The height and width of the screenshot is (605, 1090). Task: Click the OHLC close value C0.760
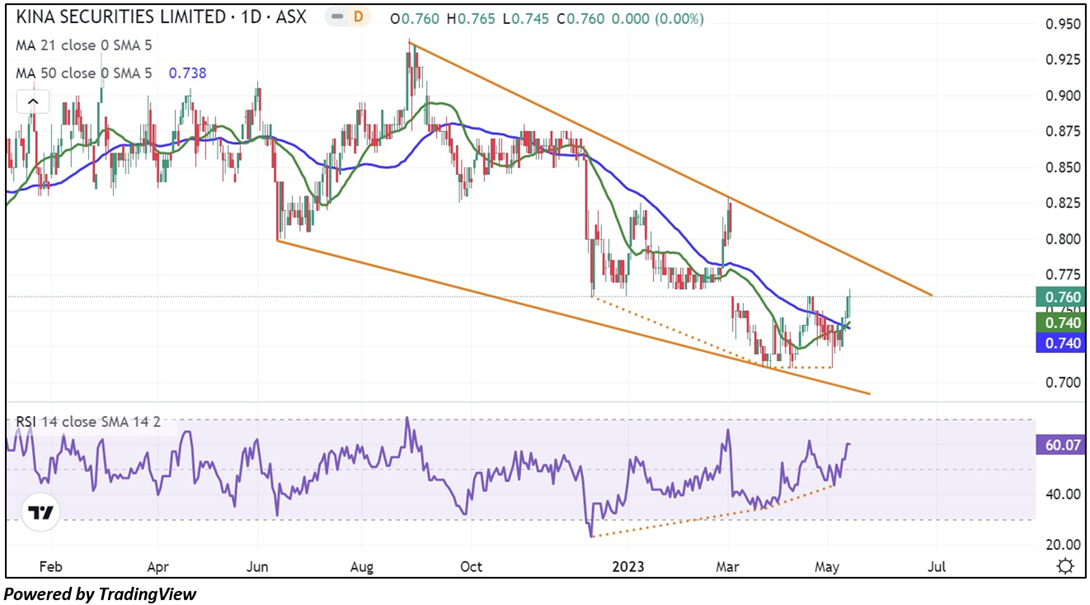coord(581,19)
